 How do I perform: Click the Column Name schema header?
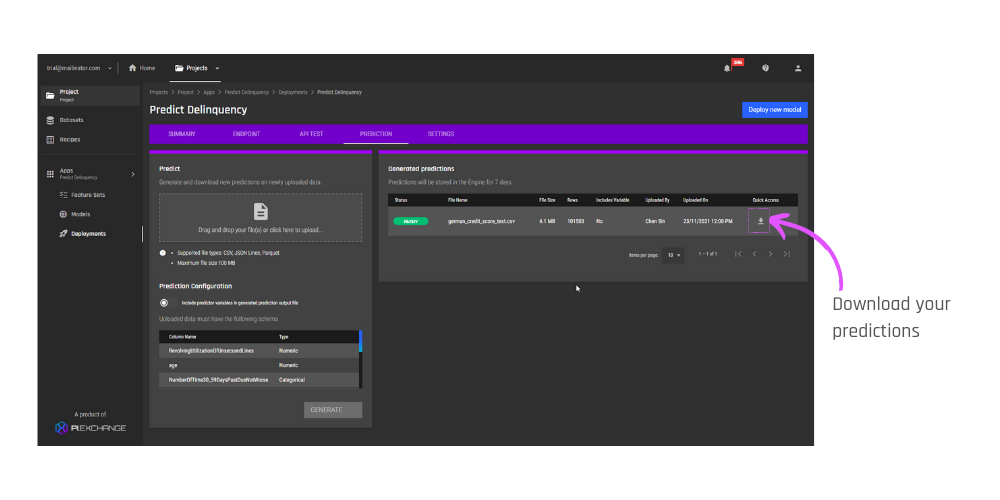[182, 337]
